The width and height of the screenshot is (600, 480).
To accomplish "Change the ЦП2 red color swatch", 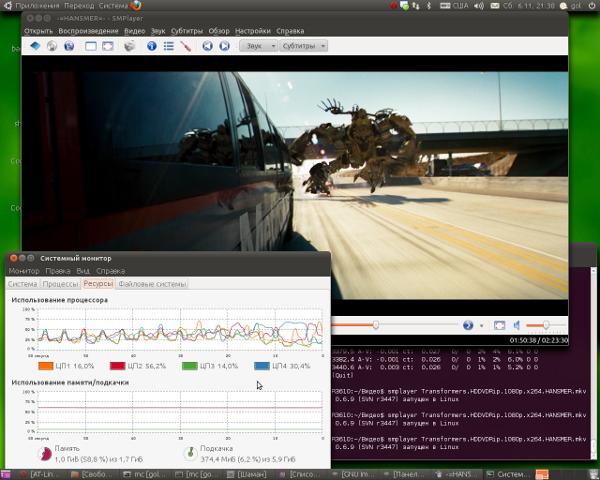I will (117, 366).
